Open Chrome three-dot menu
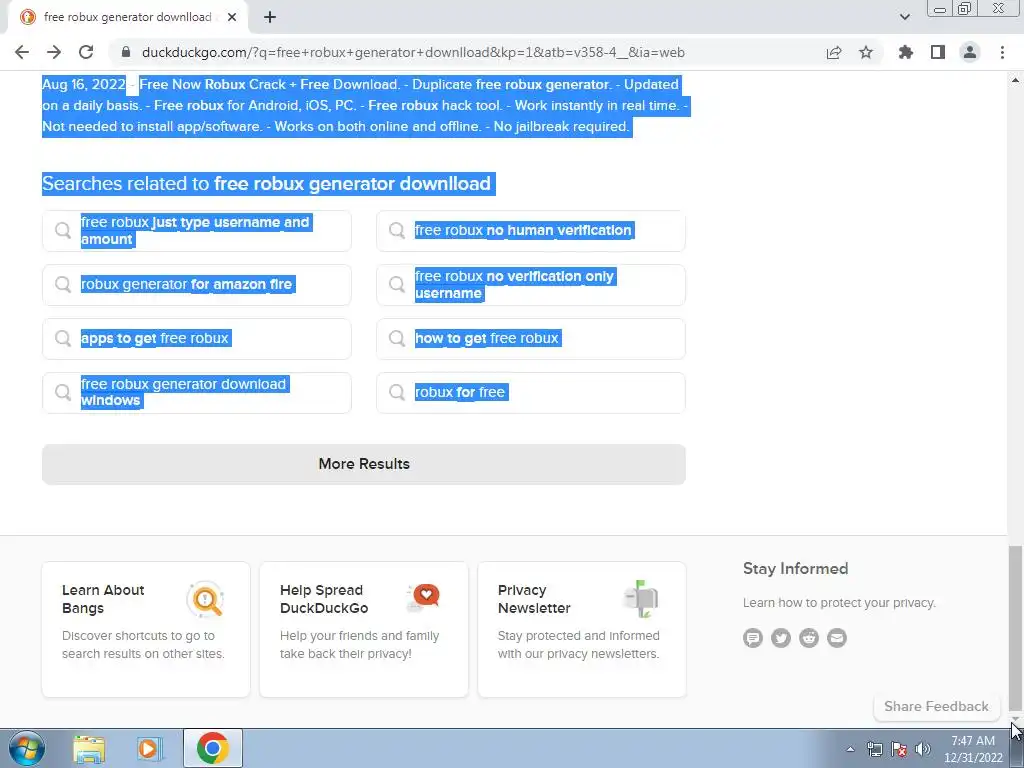The width and height of the screenshot is (1024, 768). point(1002,52)
